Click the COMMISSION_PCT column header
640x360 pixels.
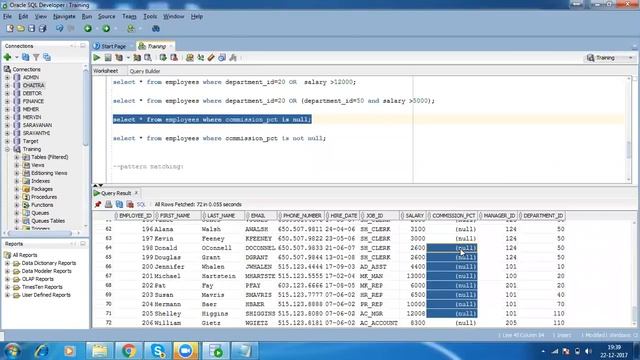[452, 216]
